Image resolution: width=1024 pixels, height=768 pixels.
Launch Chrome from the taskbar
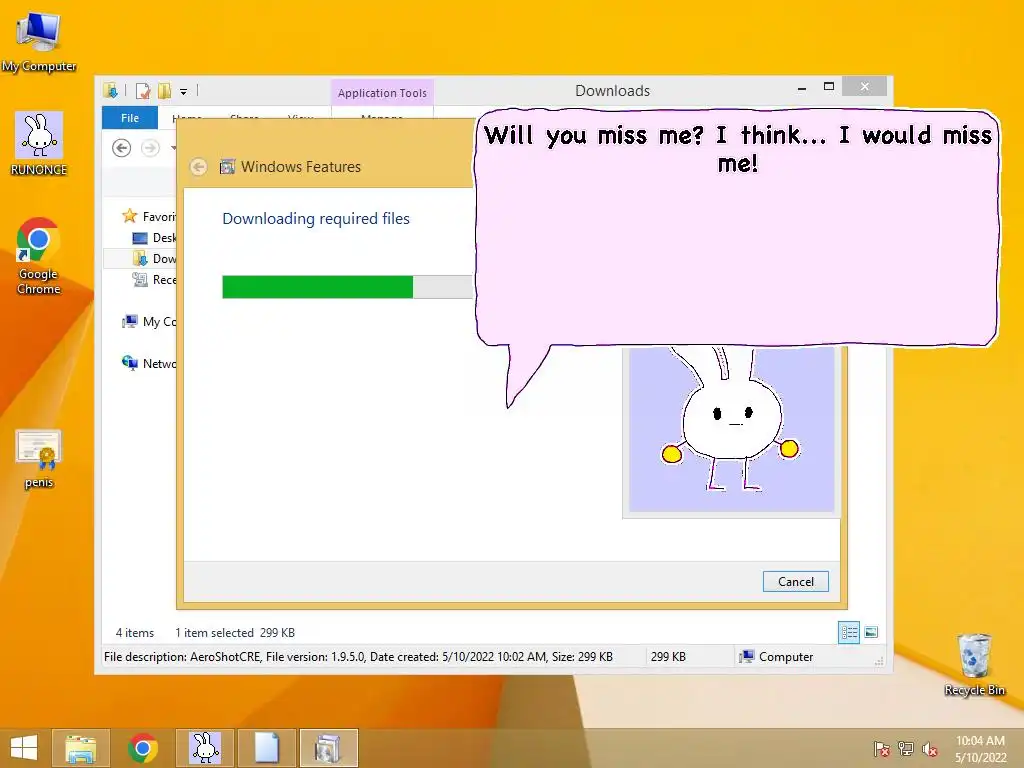pos(142,748)
